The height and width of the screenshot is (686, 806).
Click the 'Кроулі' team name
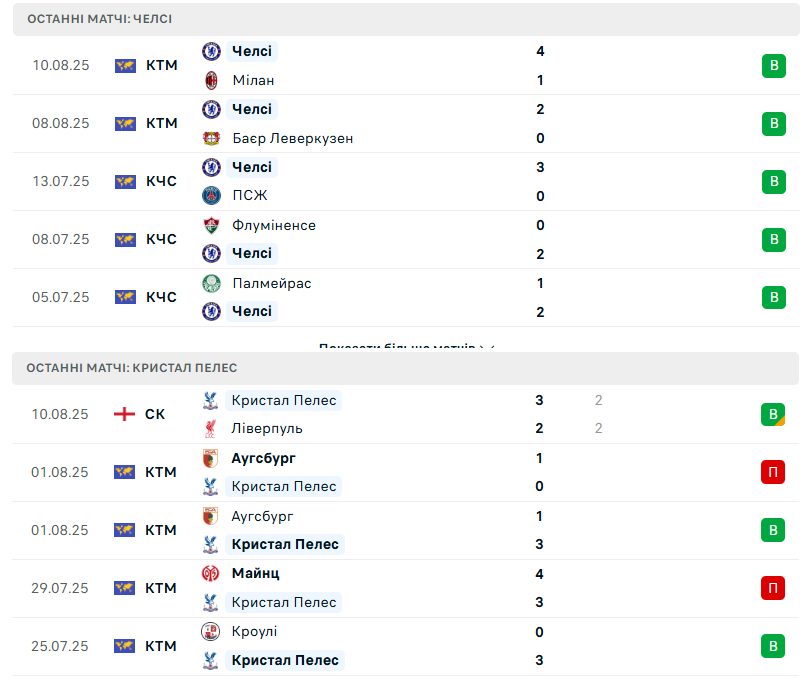coord(254,631)
